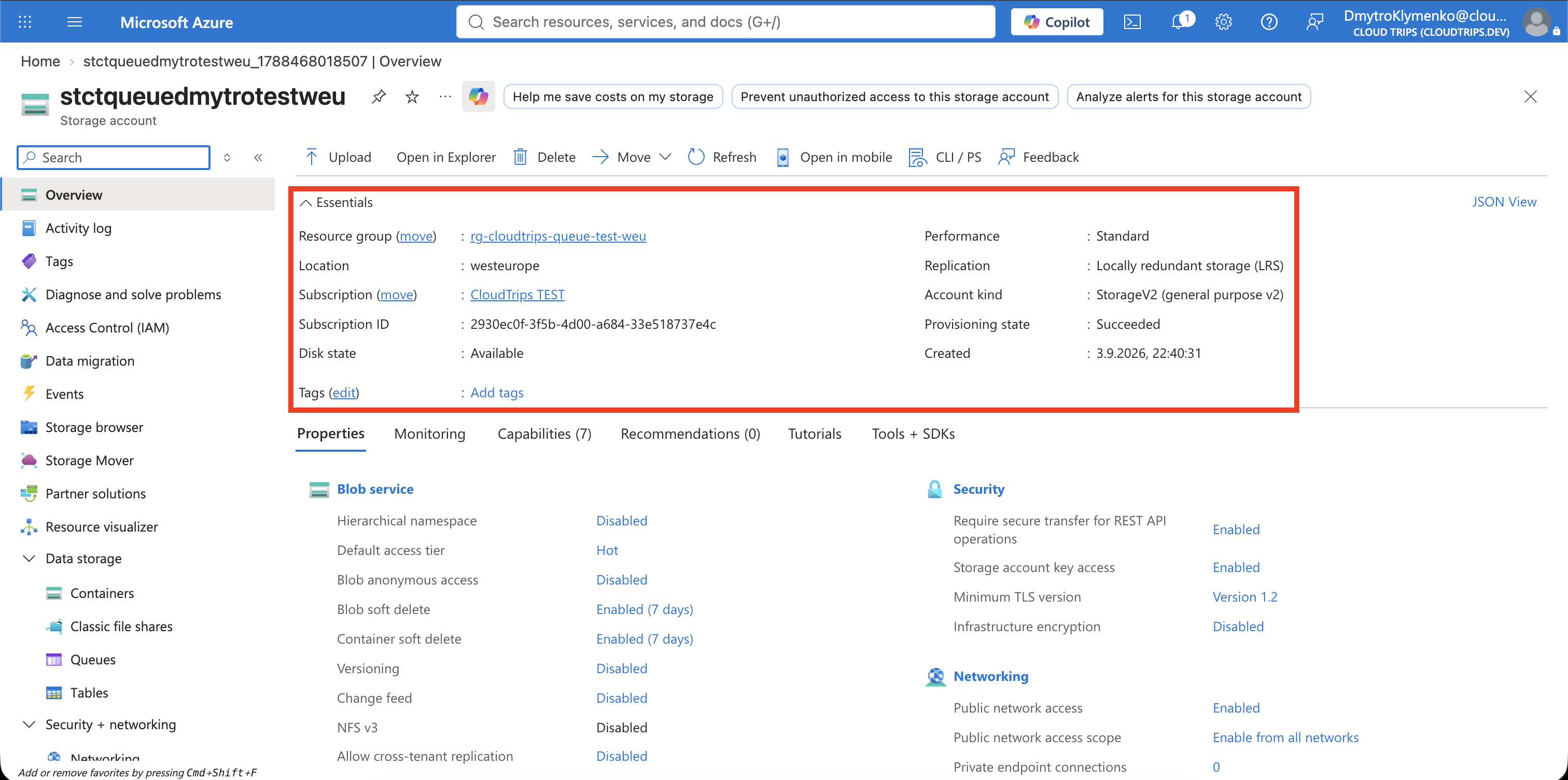The image size is (1568, 780).
Task: Click the CLI / PS icon
Action: [x=917, y=157]
